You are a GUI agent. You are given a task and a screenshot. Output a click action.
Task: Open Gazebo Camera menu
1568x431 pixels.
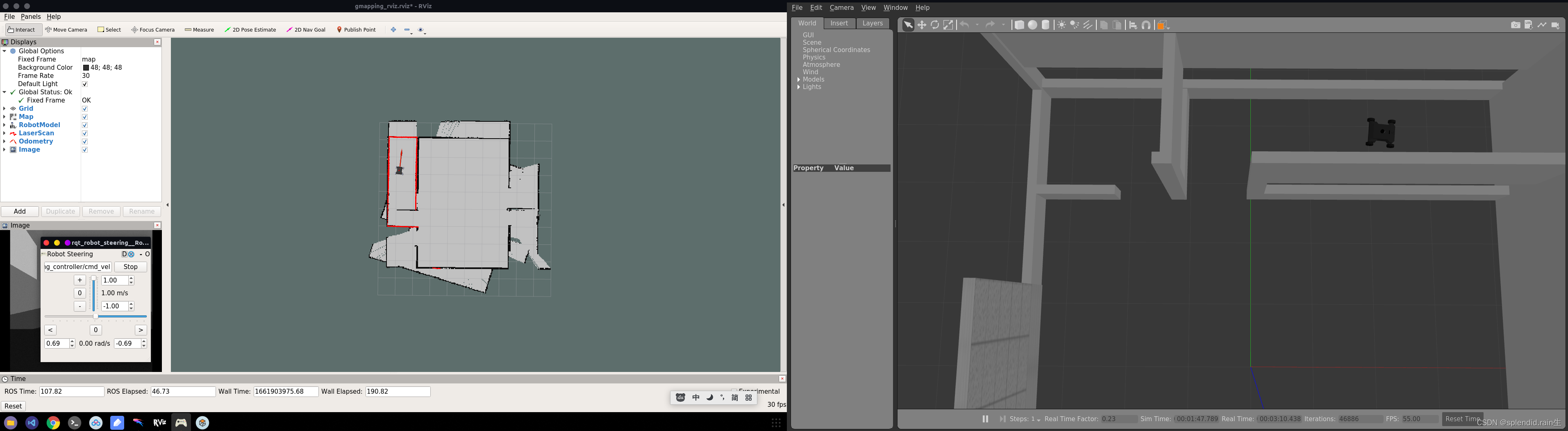tap(841, 8)
